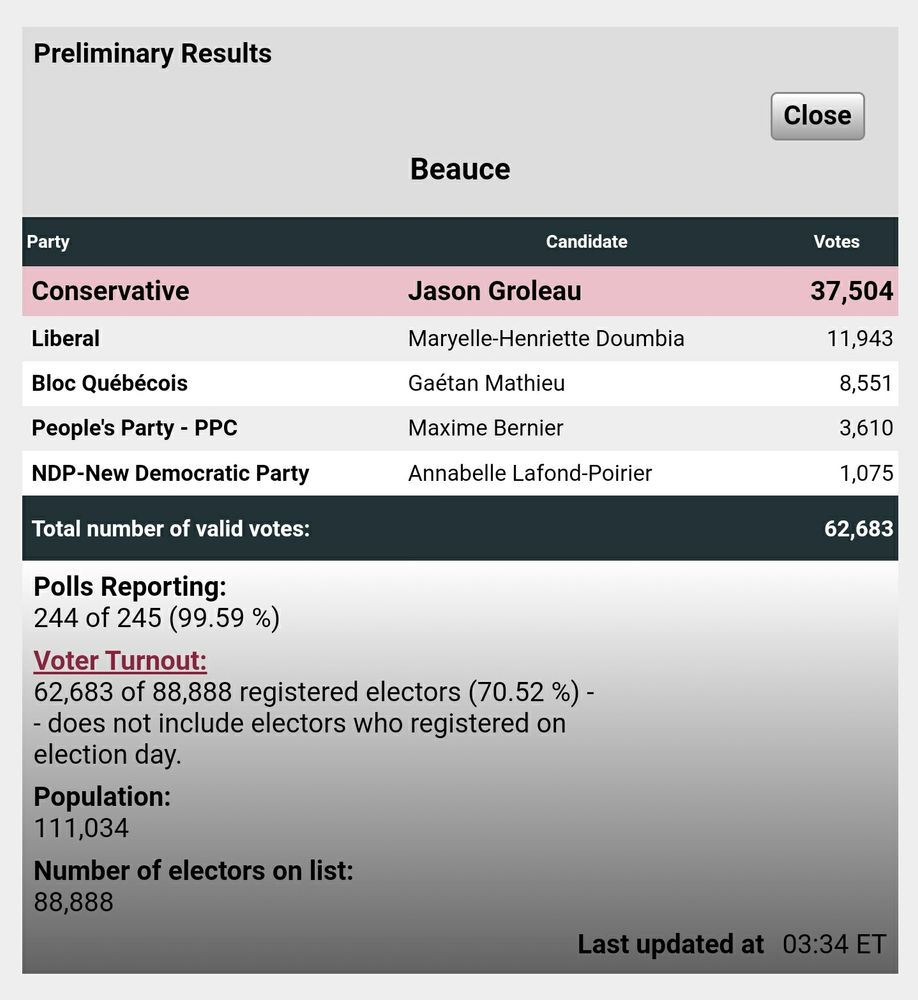Select the Liberal party row
The height and width of the screenshot is (1000, 918).
460,338
